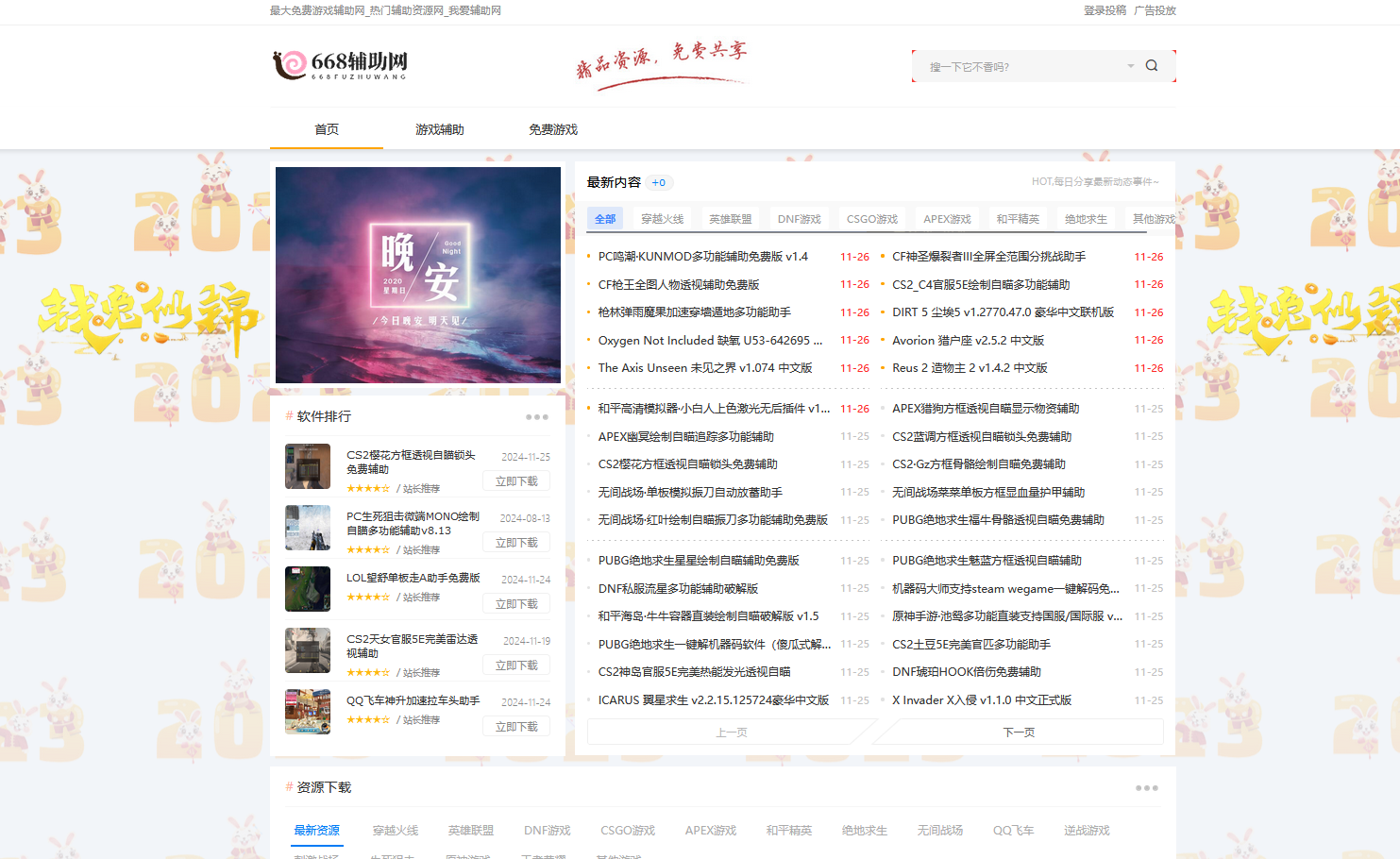Viewport: 1400px width, 859px height.
Task: Select the 绝地求生 tab in 最新内容
Action: coord(1086,219)
